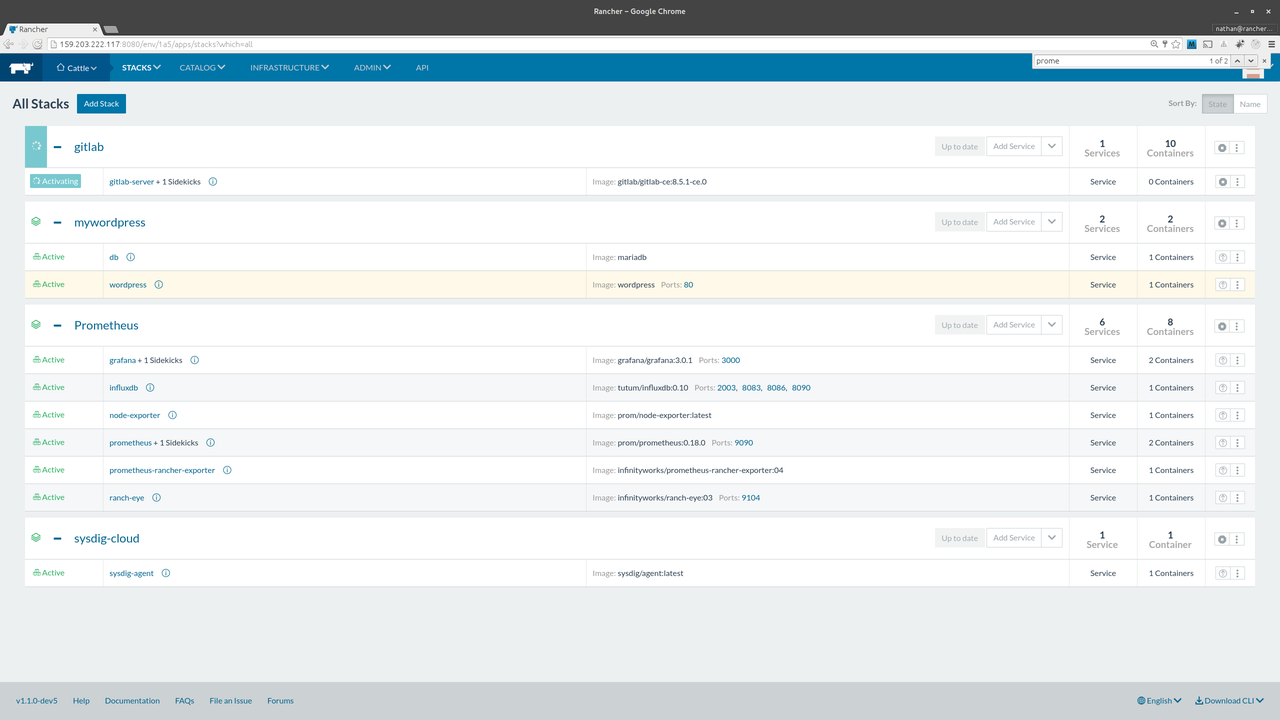
Task: Go to the previous find-in-page match
Action: tap(1237, 61)
